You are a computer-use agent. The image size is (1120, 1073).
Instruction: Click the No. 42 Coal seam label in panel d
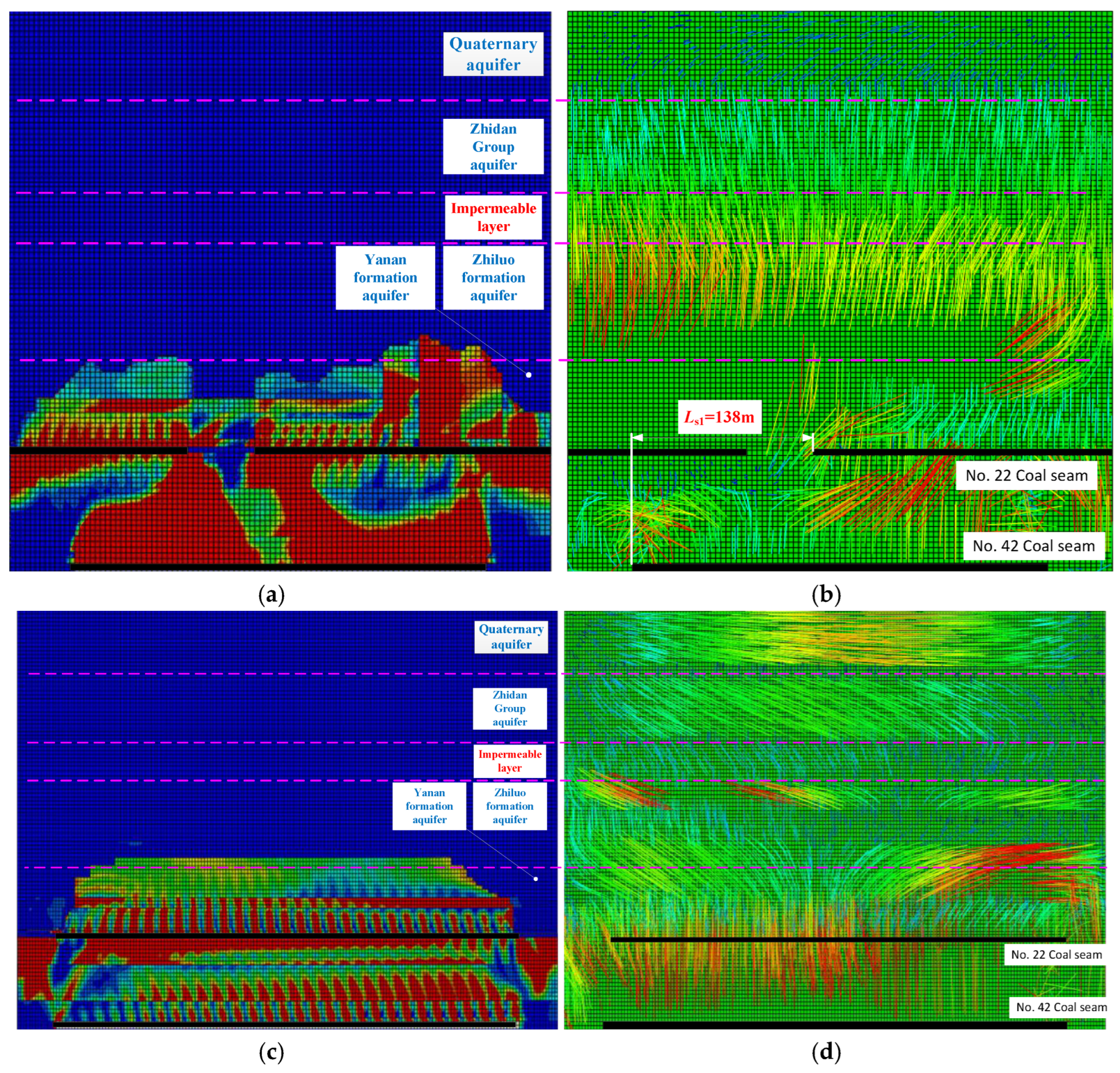coord(1061,1007)
